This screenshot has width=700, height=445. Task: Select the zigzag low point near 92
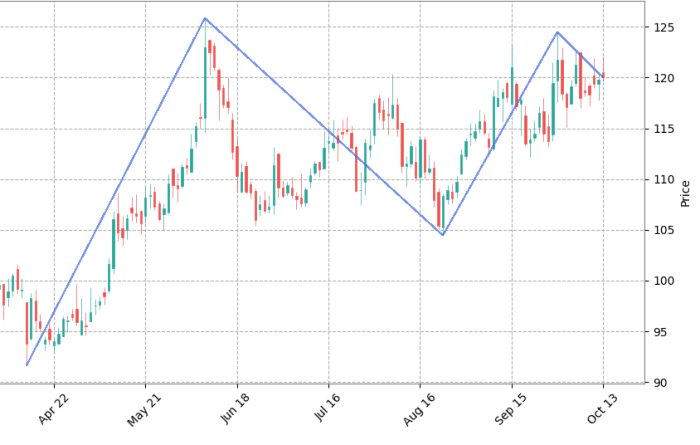pos(26,366)
